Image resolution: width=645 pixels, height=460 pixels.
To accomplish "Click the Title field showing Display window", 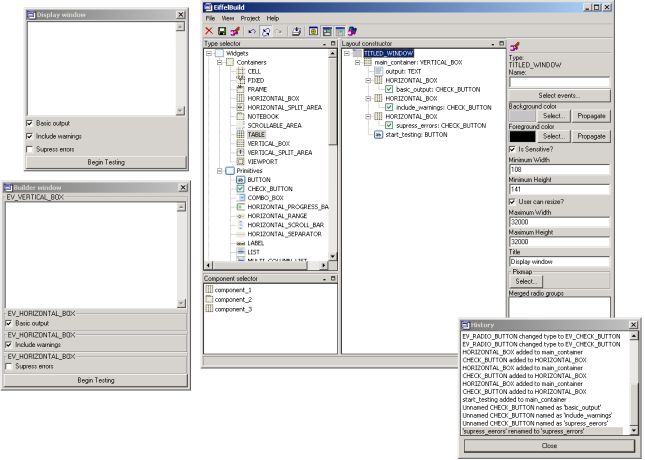I will click(x=559, y=262).
